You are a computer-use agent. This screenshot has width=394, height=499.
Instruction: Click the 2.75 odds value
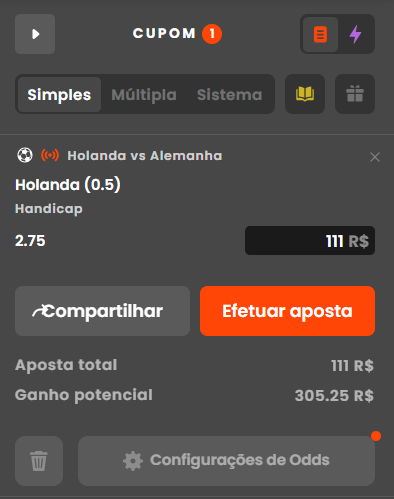point(30,241)
